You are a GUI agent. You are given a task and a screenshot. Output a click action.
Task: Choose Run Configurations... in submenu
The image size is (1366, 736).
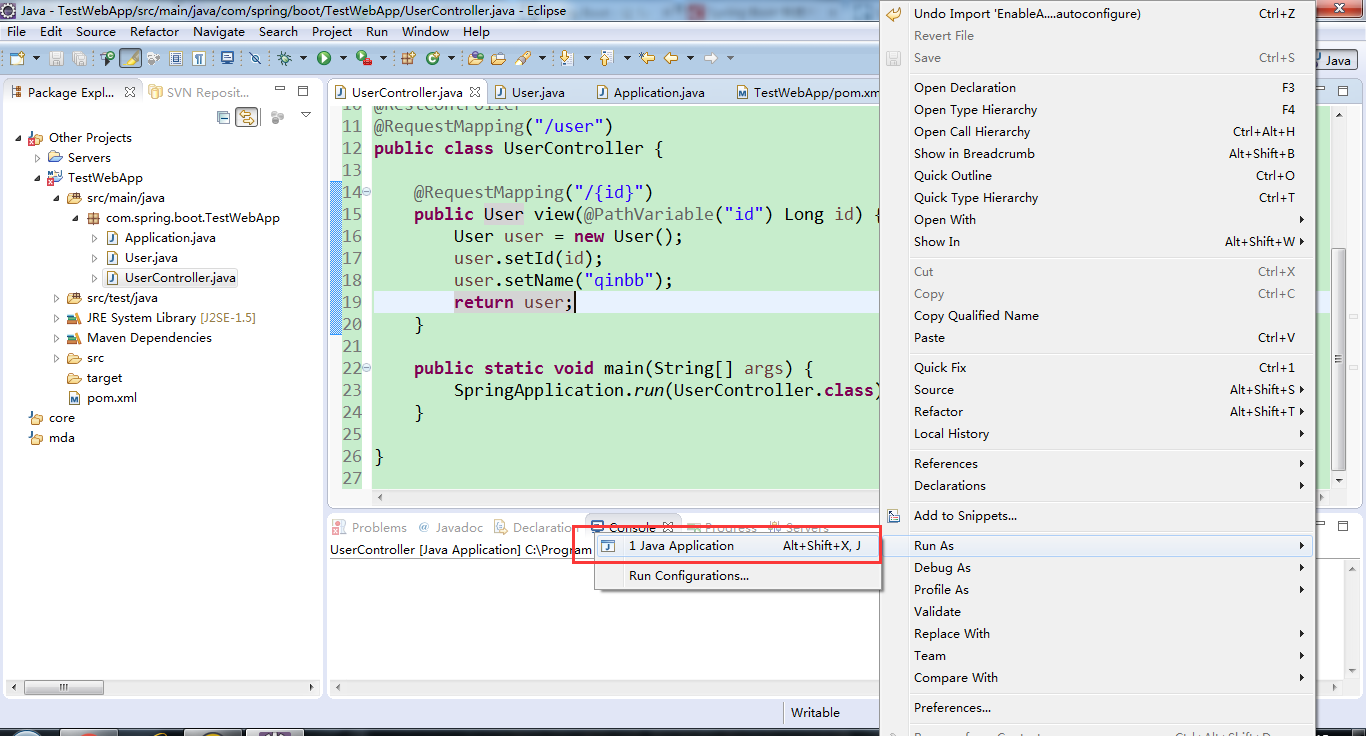(737, 576)
